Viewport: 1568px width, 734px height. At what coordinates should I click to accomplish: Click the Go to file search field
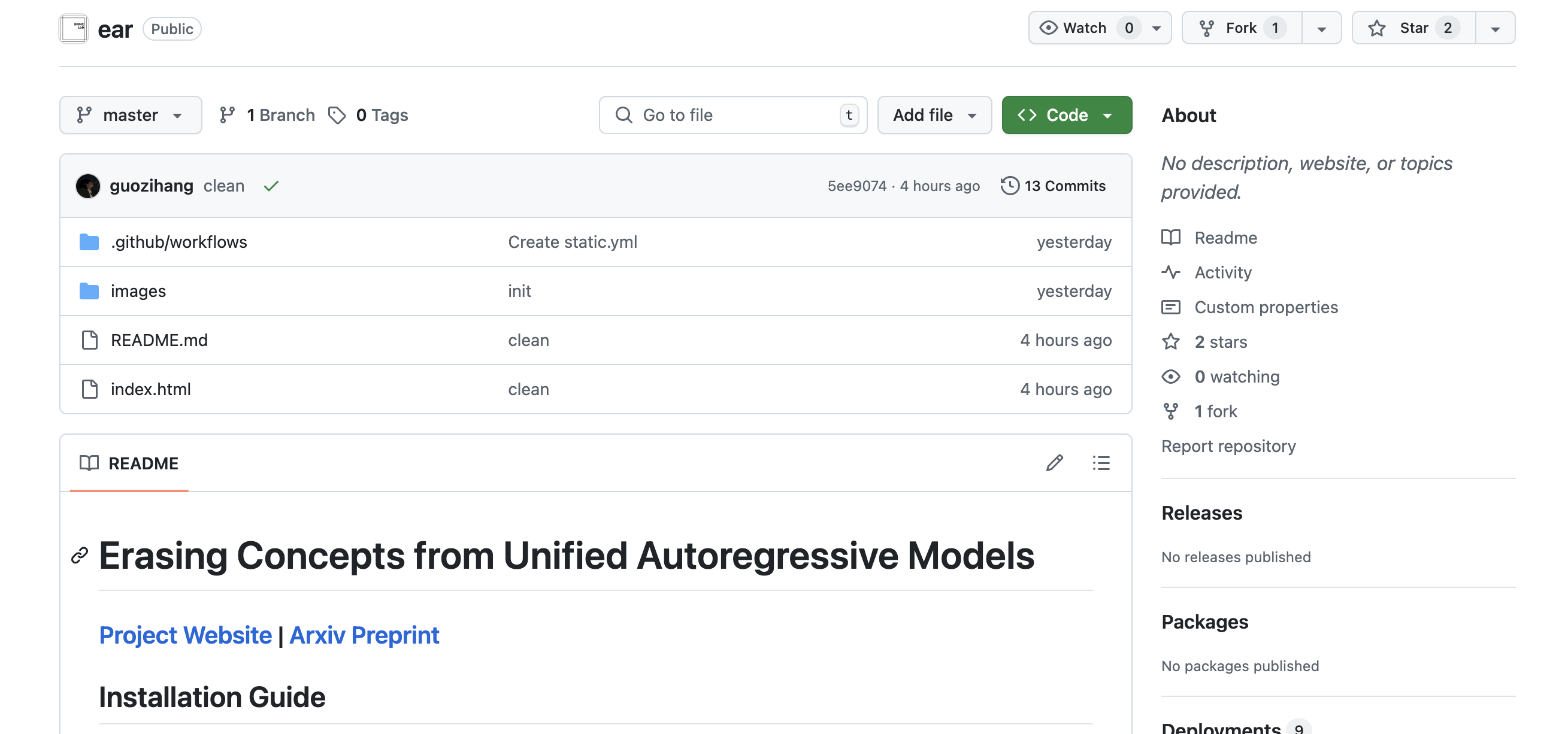(733, 115)
